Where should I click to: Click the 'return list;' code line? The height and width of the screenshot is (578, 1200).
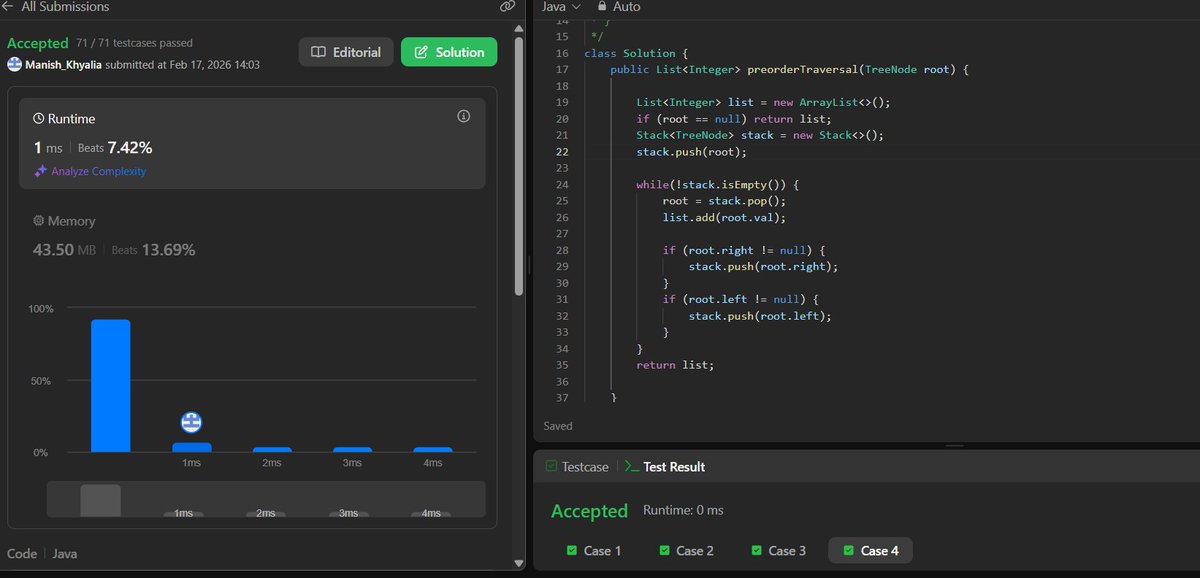[x=675, y=365]
